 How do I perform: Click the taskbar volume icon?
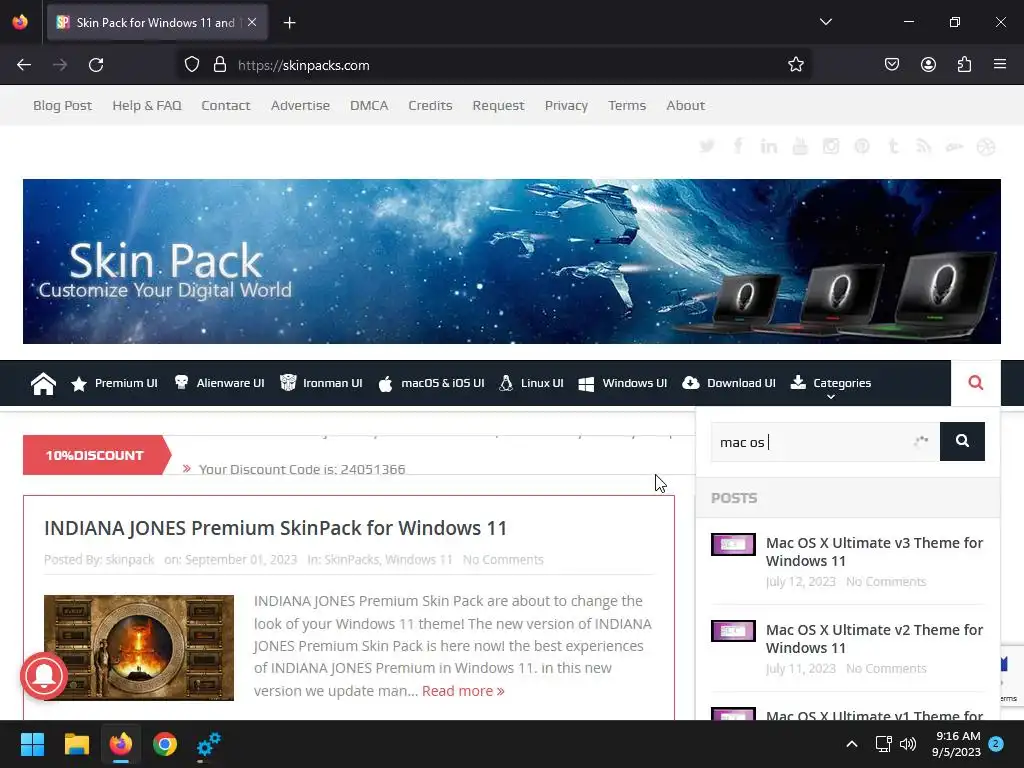pyautogui.click(x=908, y=744)
